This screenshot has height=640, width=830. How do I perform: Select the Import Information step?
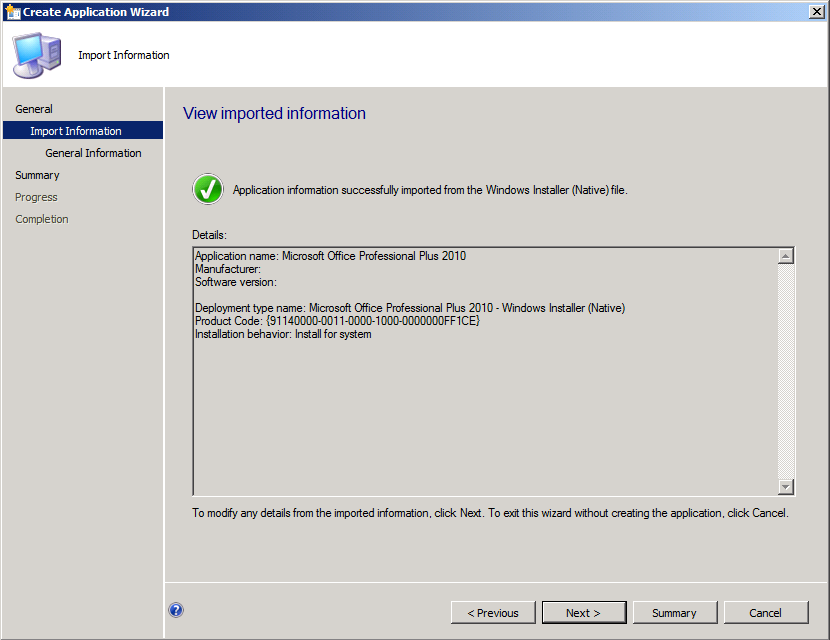pyautogui.click(x=83, y=130)
